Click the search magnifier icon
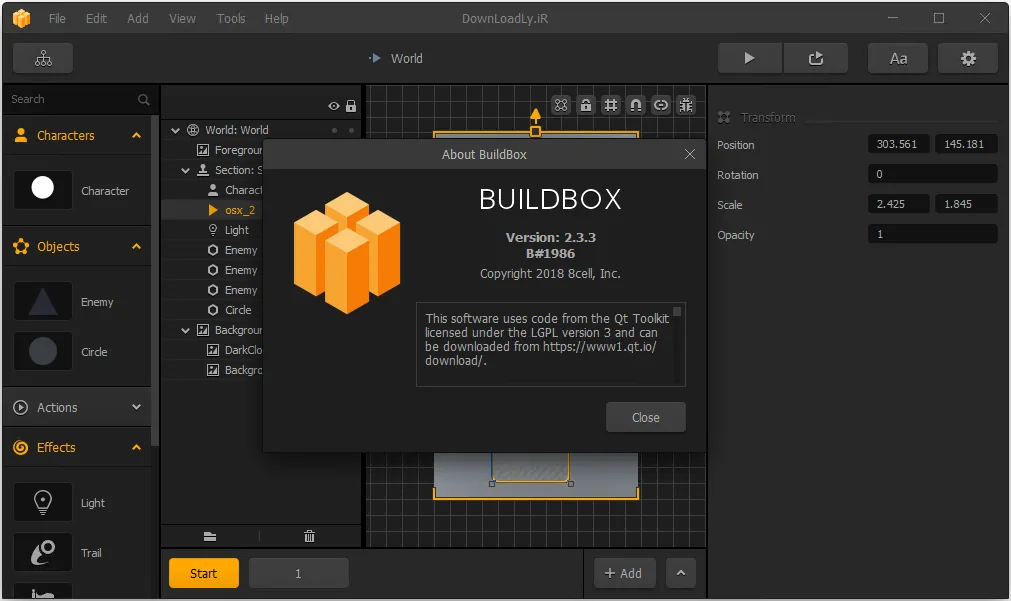 pos(144,99)
